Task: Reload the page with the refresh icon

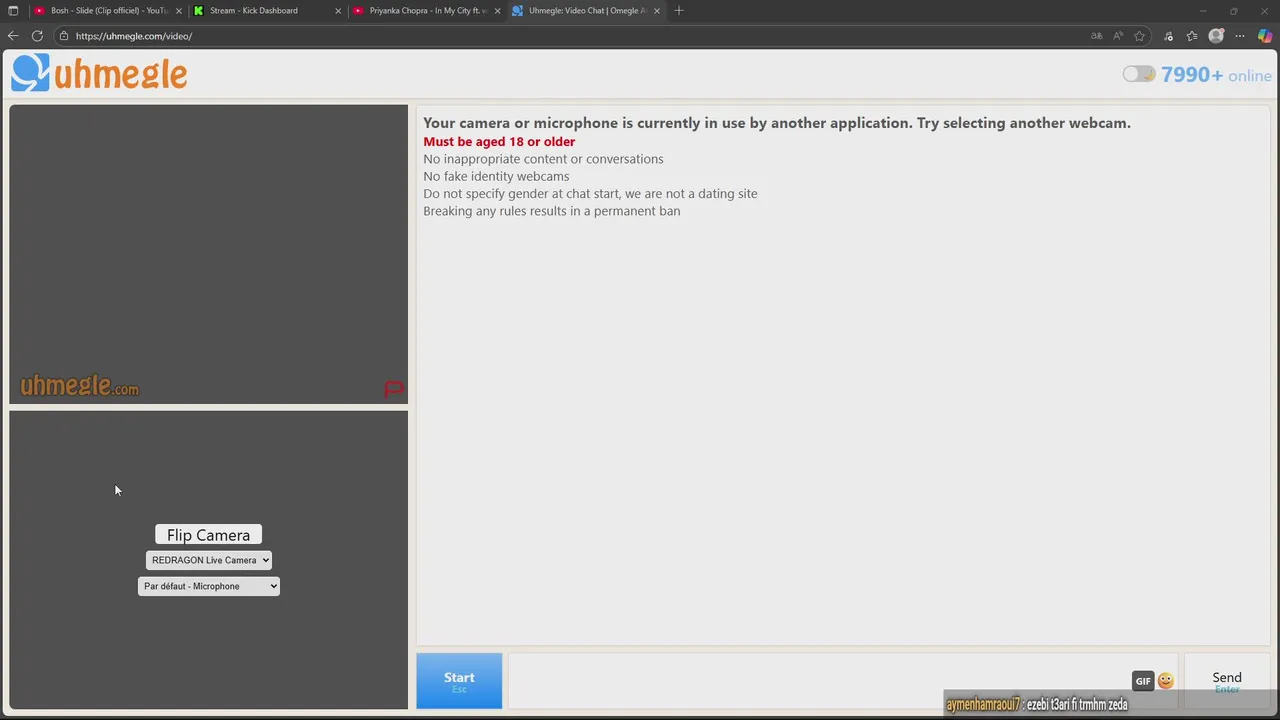Action: point(37,36)
